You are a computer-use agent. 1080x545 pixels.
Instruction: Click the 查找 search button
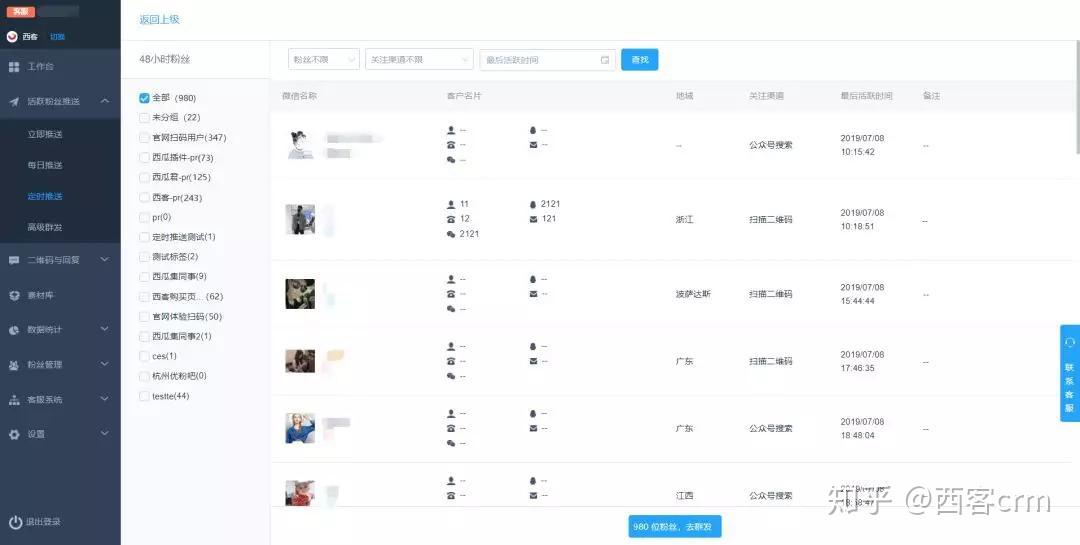(640, 59)
